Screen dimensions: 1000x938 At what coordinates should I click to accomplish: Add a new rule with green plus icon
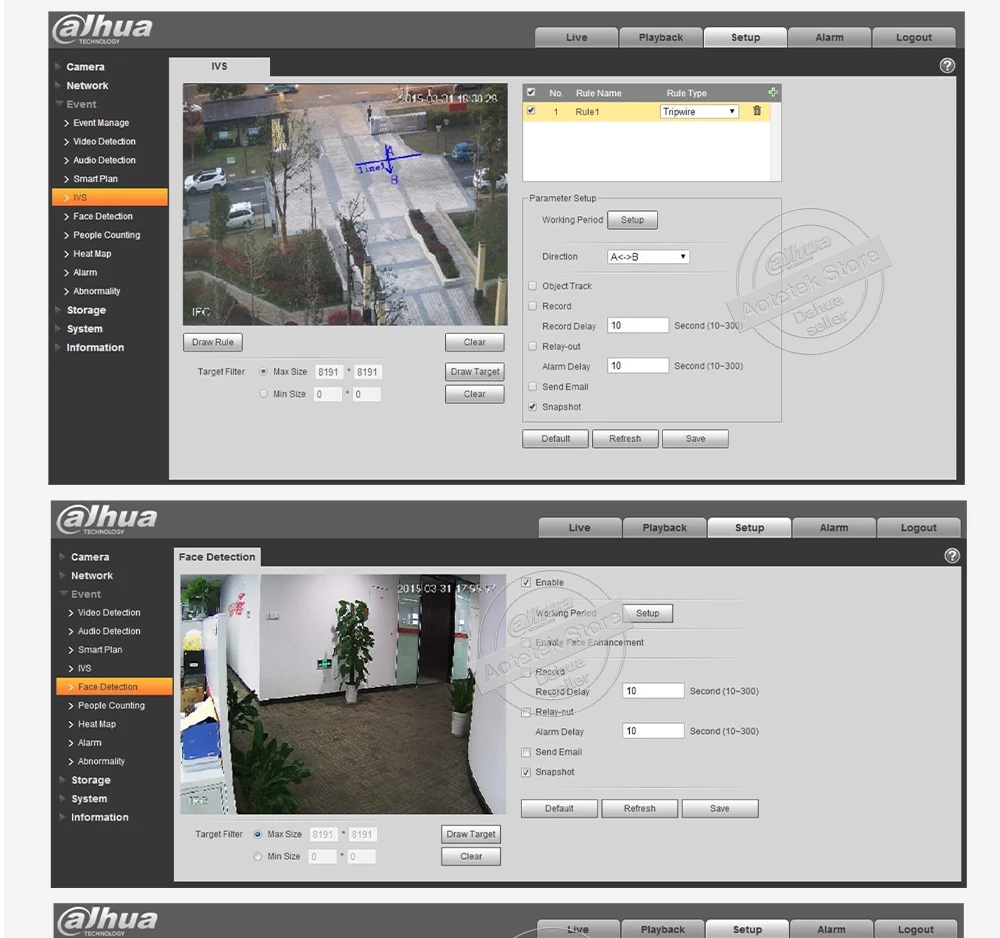773,92
